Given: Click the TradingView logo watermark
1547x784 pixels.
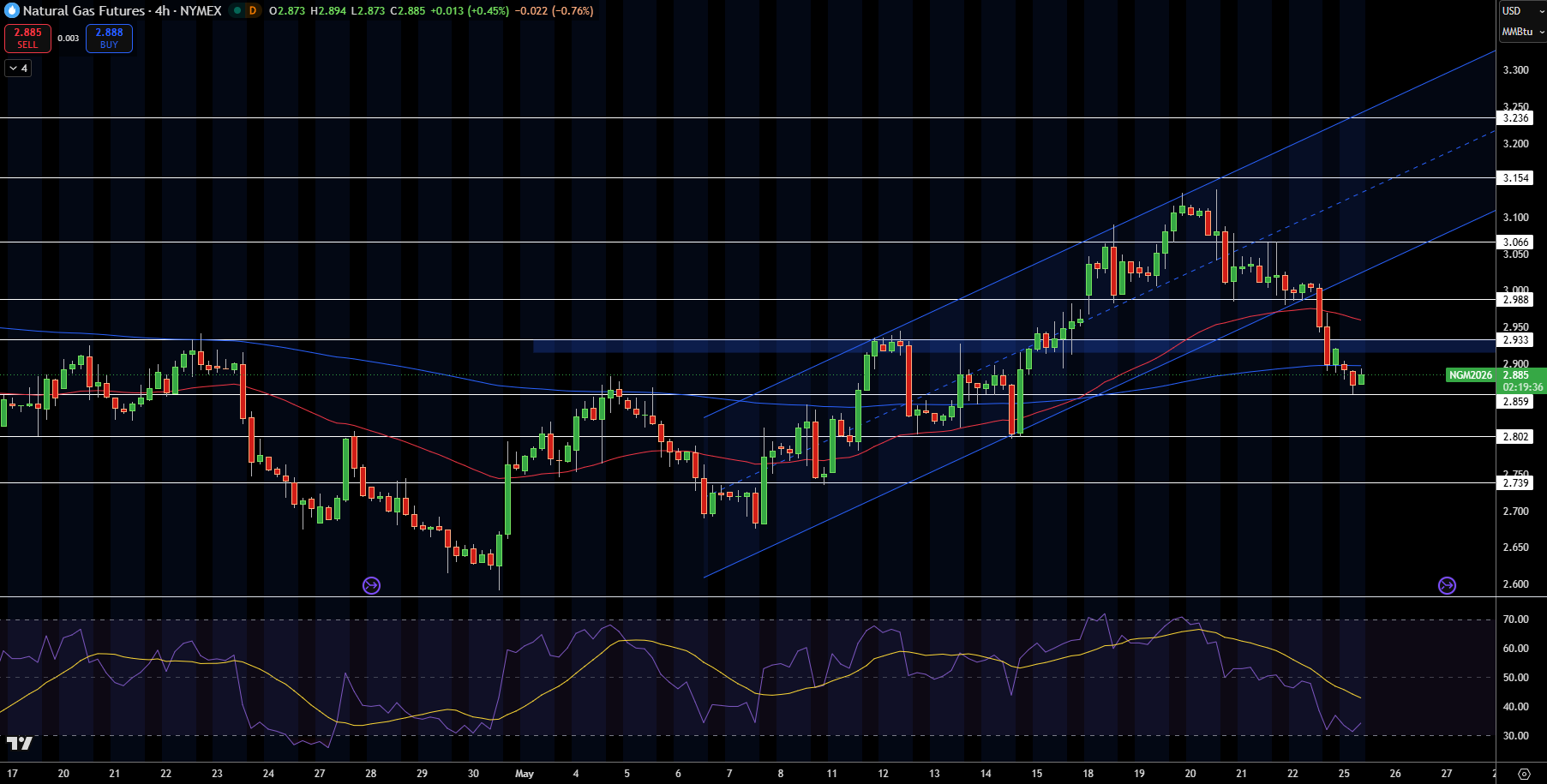Looking at the screenshot, I should [19, 743].
